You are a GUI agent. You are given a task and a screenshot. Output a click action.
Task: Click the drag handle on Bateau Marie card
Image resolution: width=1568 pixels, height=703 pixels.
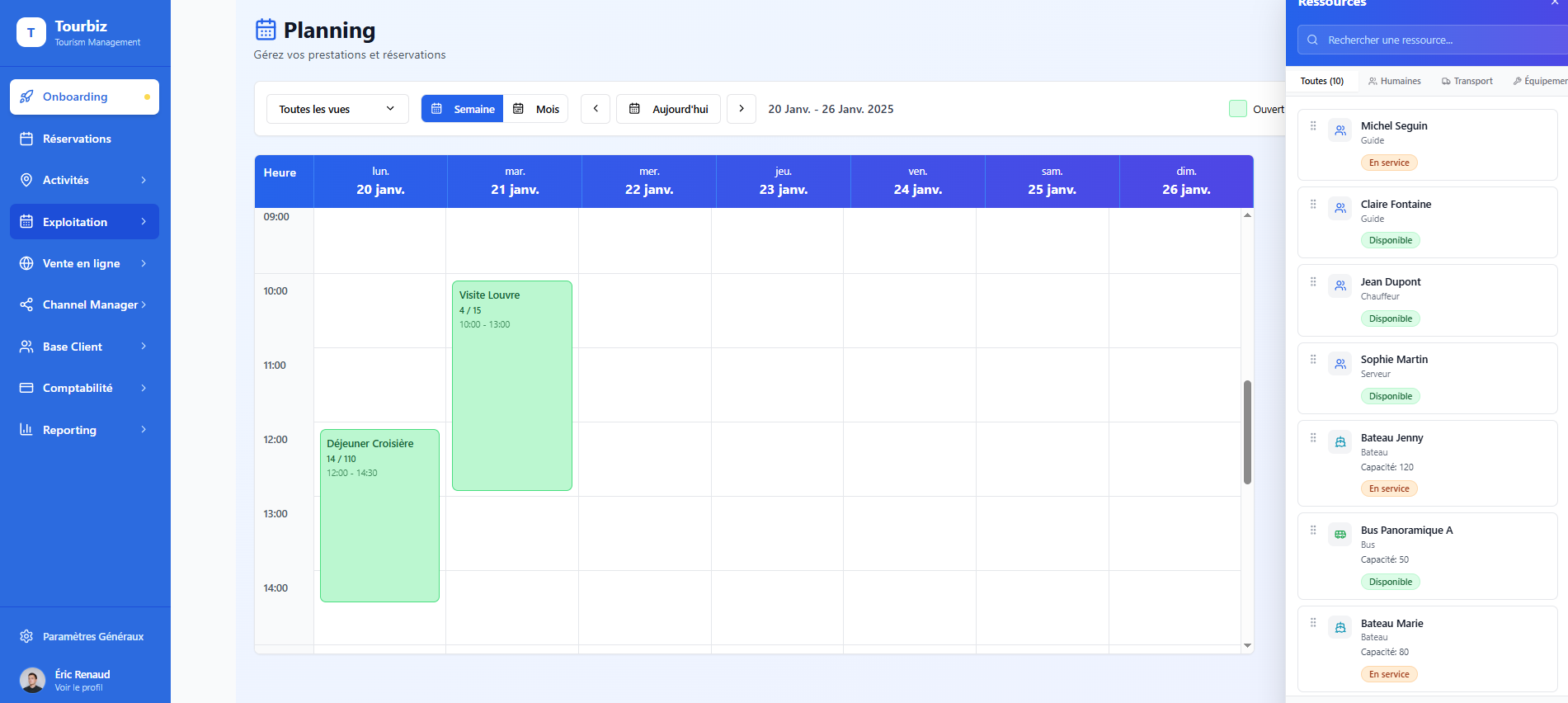(1313, 623)
